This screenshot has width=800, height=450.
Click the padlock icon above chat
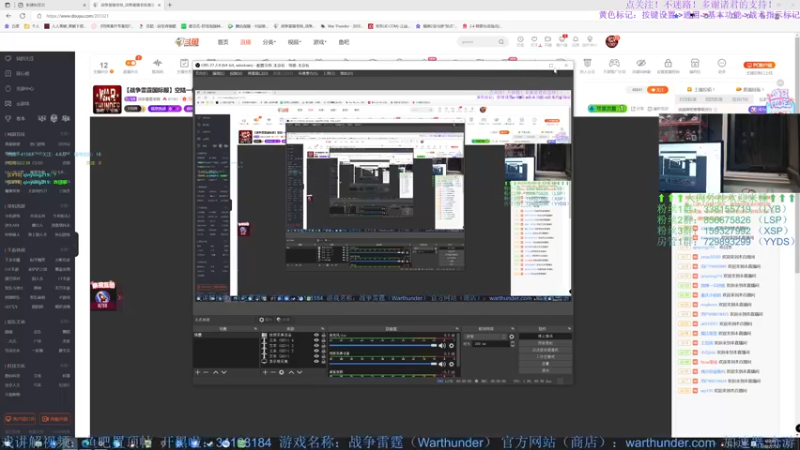(668, 63)
